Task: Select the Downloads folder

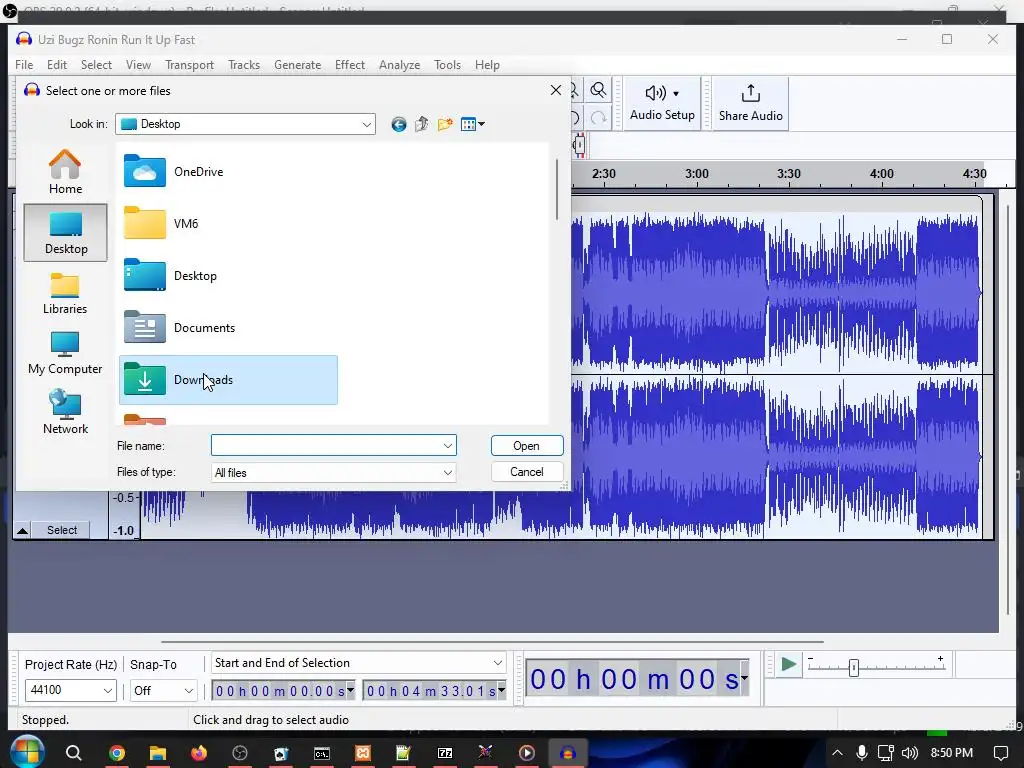Action: pos(228,380)
